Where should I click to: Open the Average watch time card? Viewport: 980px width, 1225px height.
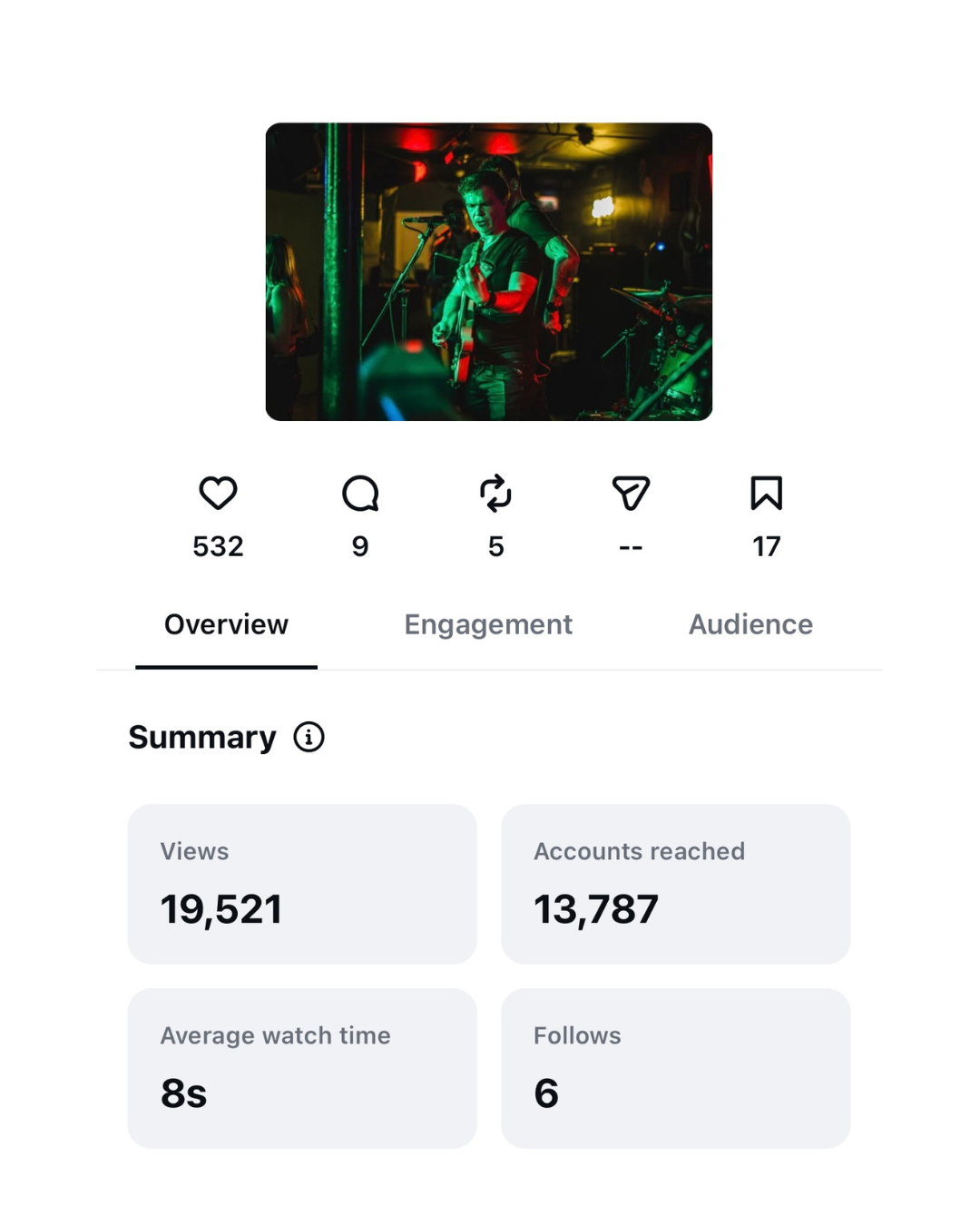302,1068
